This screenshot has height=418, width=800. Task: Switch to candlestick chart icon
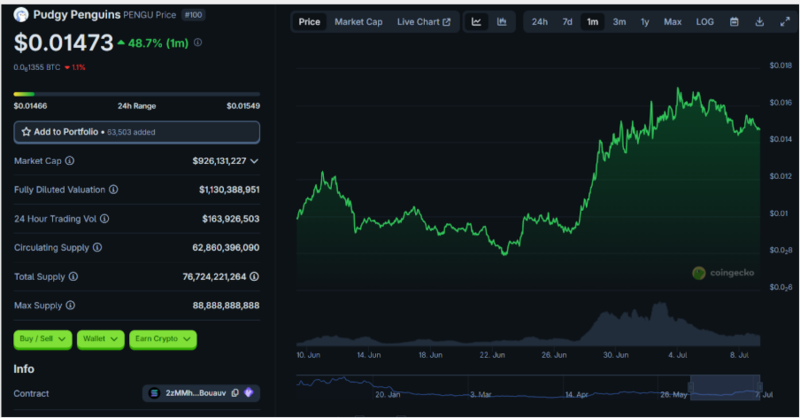501,22
